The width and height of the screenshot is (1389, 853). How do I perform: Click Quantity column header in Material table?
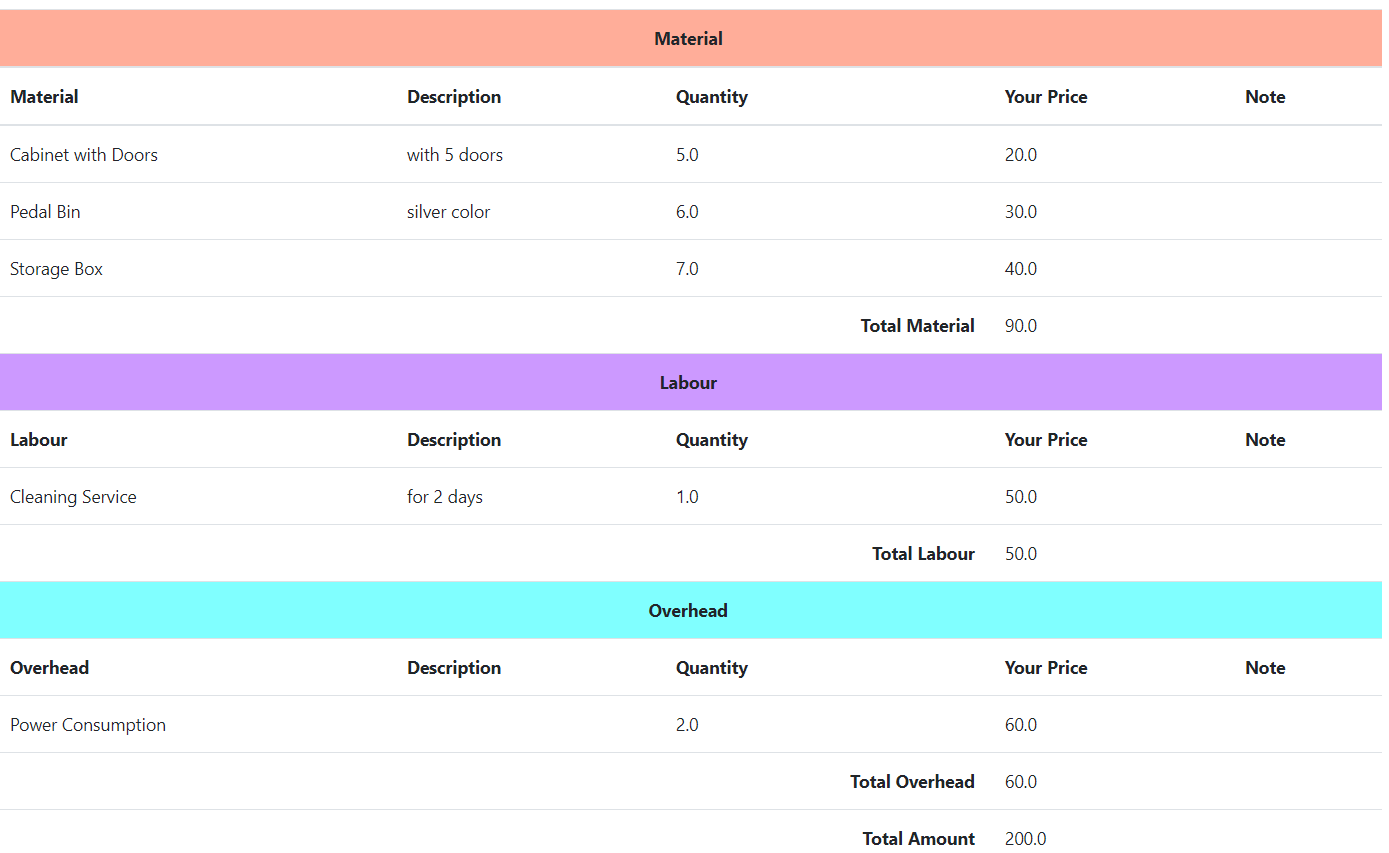pos(711,97)
